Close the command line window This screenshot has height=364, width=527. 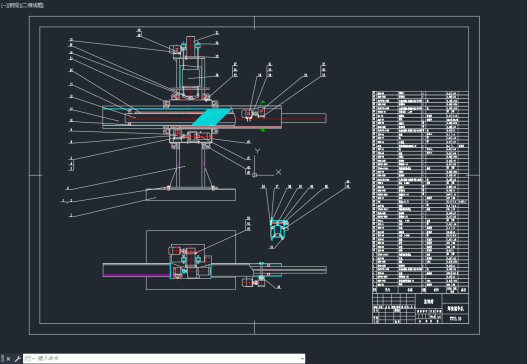(x=8, y=359)
